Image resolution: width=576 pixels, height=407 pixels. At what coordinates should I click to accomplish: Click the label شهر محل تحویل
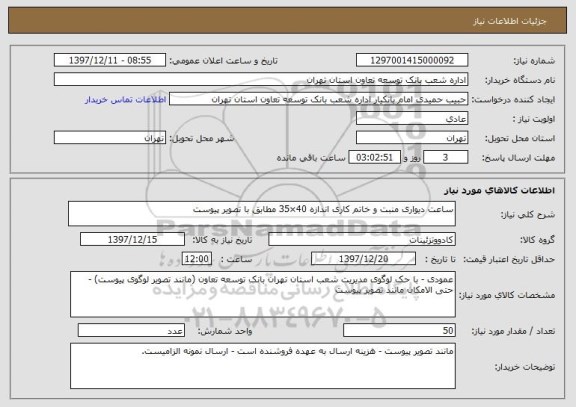pyautogui.click(x=202, y=138)
